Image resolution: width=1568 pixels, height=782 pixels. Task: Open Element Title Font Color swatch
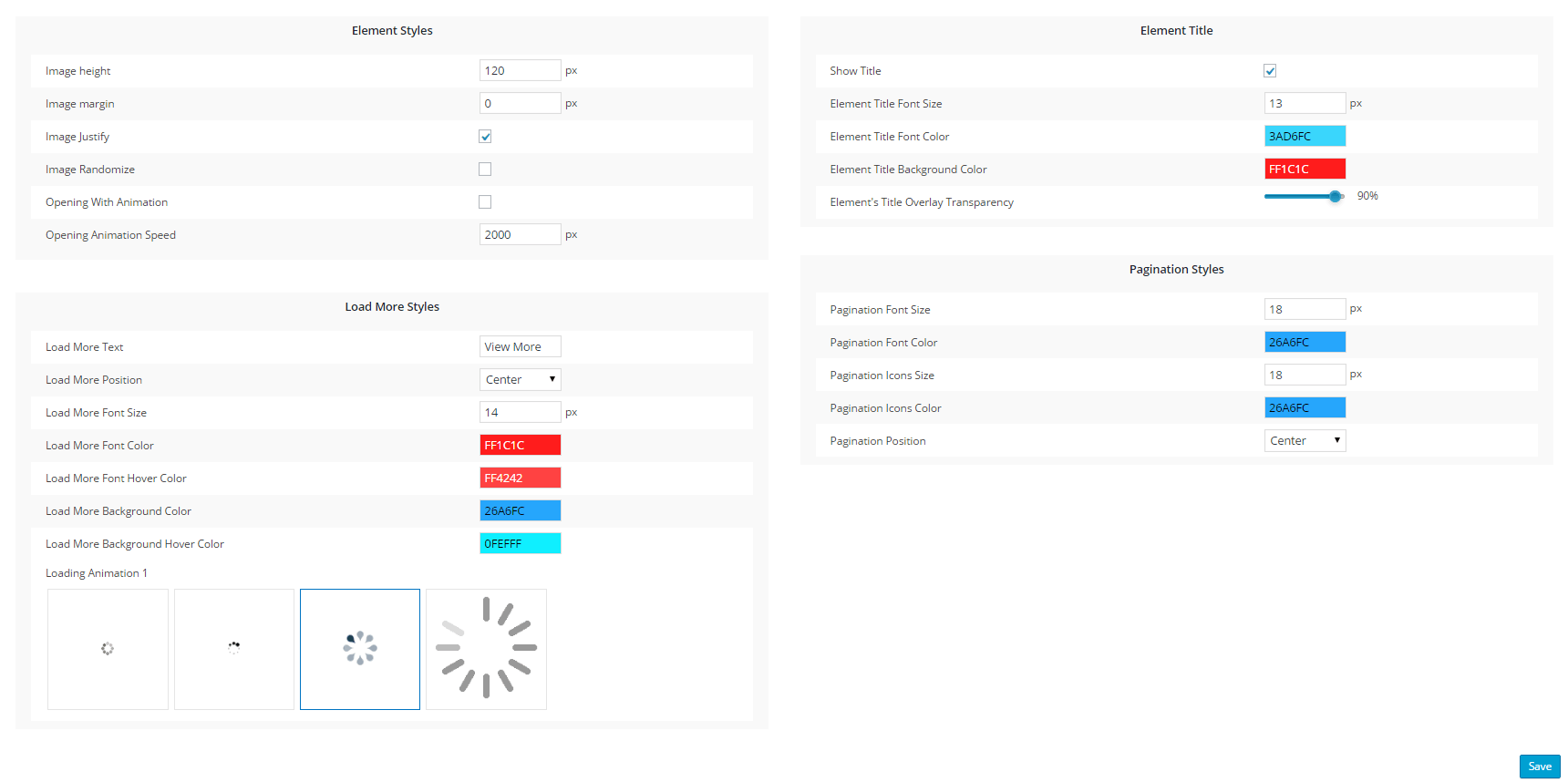(x=1305, y=137)
